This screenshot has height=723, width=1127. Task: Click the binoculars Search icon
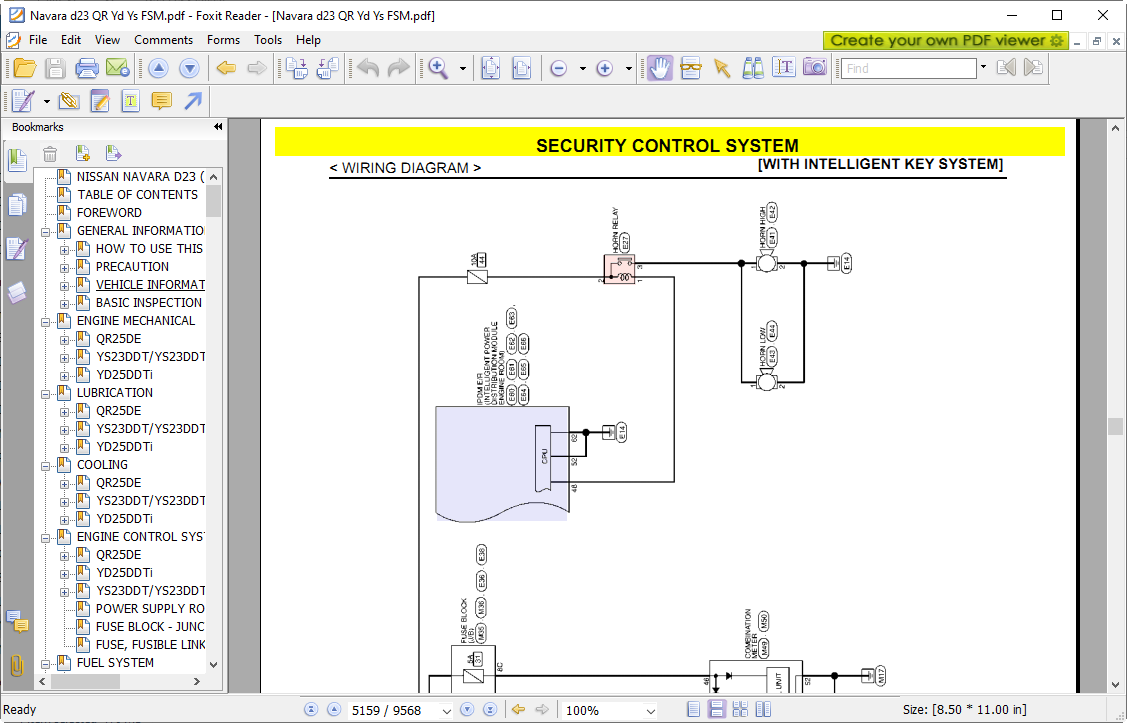(x=753, y=68)
